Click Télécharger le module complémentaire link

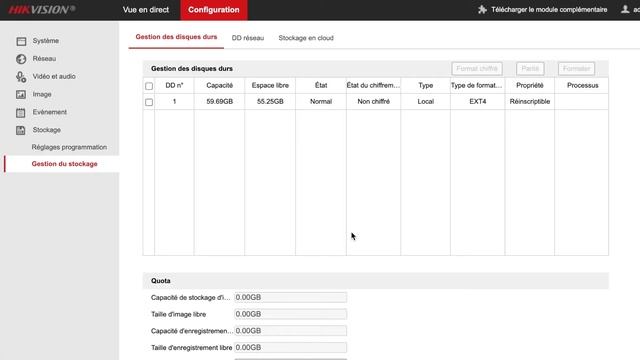pyautogui.click(x=549, y=9)
